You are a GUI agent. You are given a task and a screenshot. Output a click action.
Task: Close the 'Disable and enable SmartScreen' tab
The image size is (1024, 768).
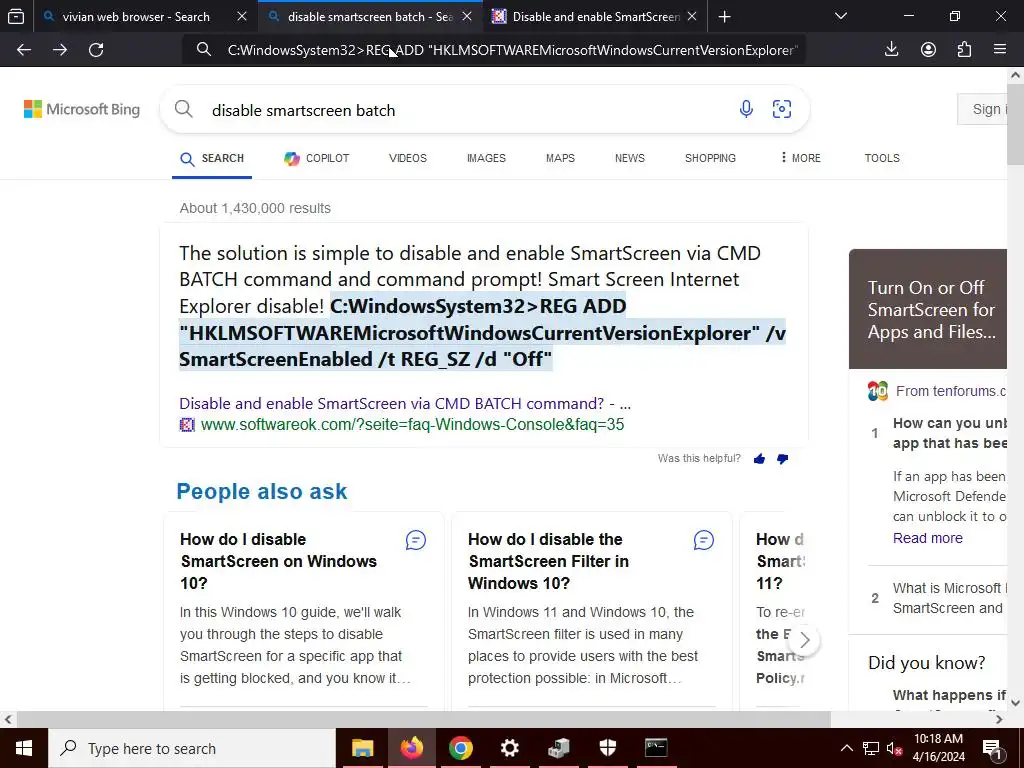click(x=692, y=16)
